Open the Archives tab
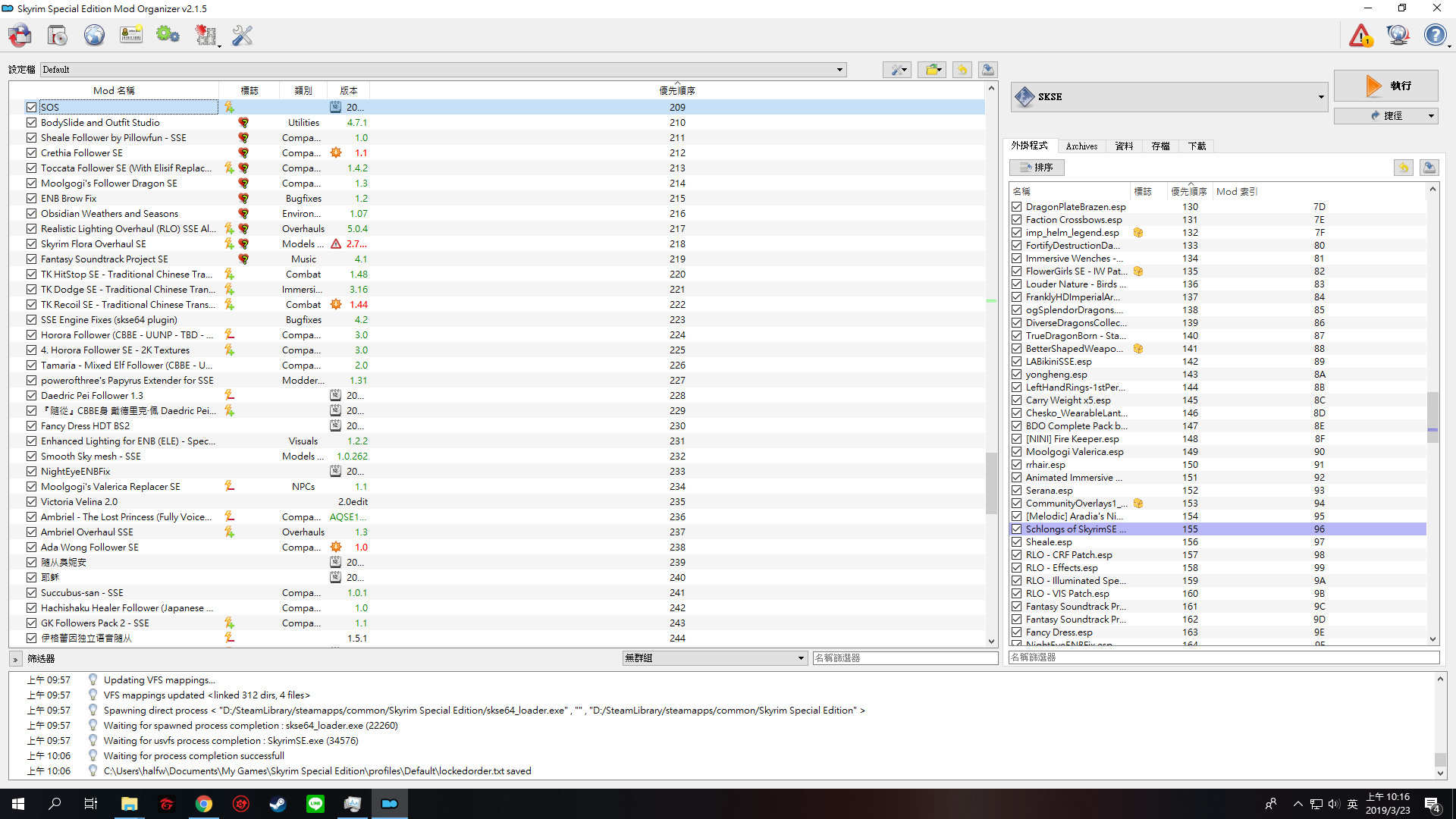This screenshot has width=1456, height=819. [x=1081, y=146]
